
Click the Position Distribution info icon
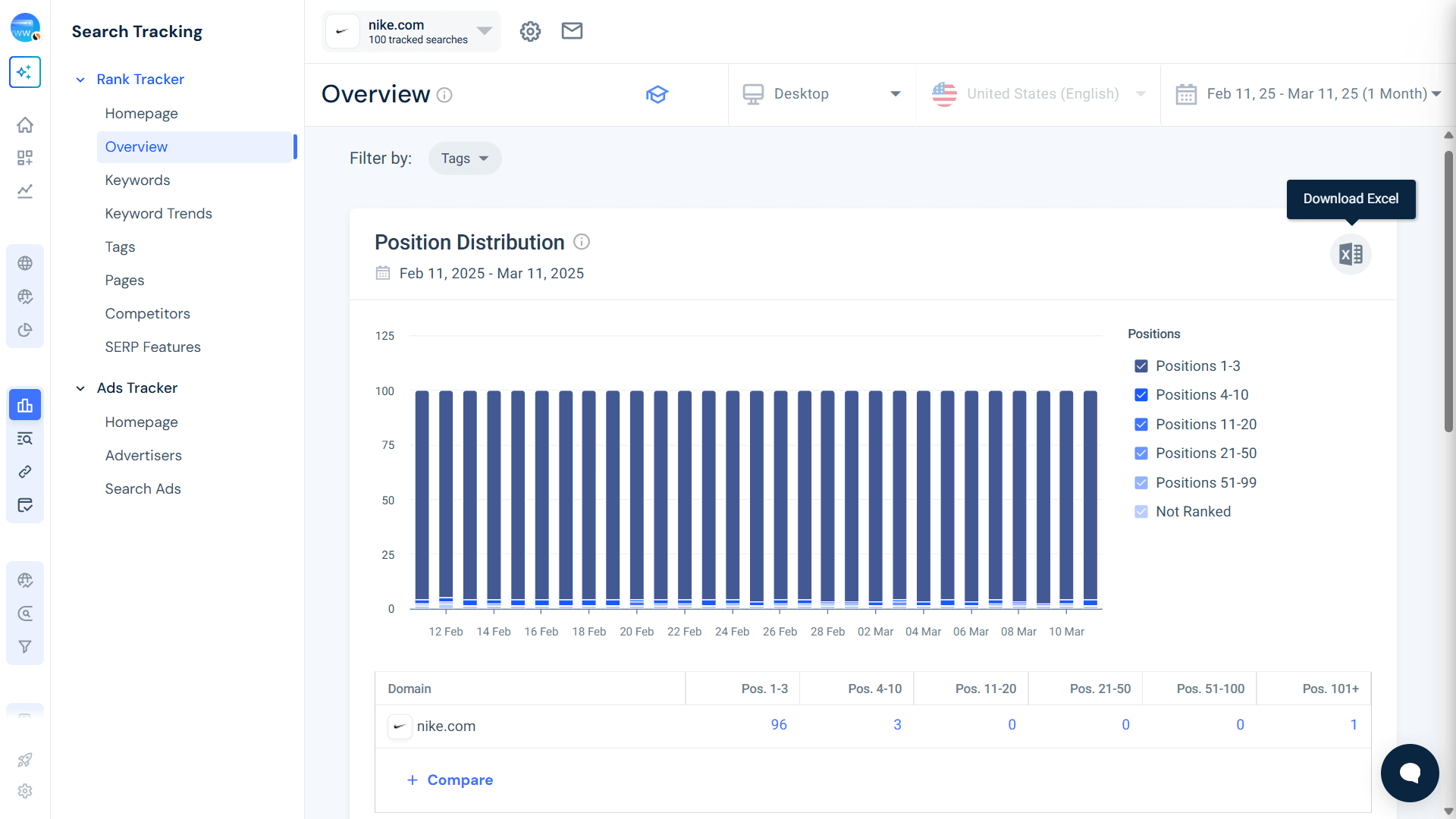[582, 242]
